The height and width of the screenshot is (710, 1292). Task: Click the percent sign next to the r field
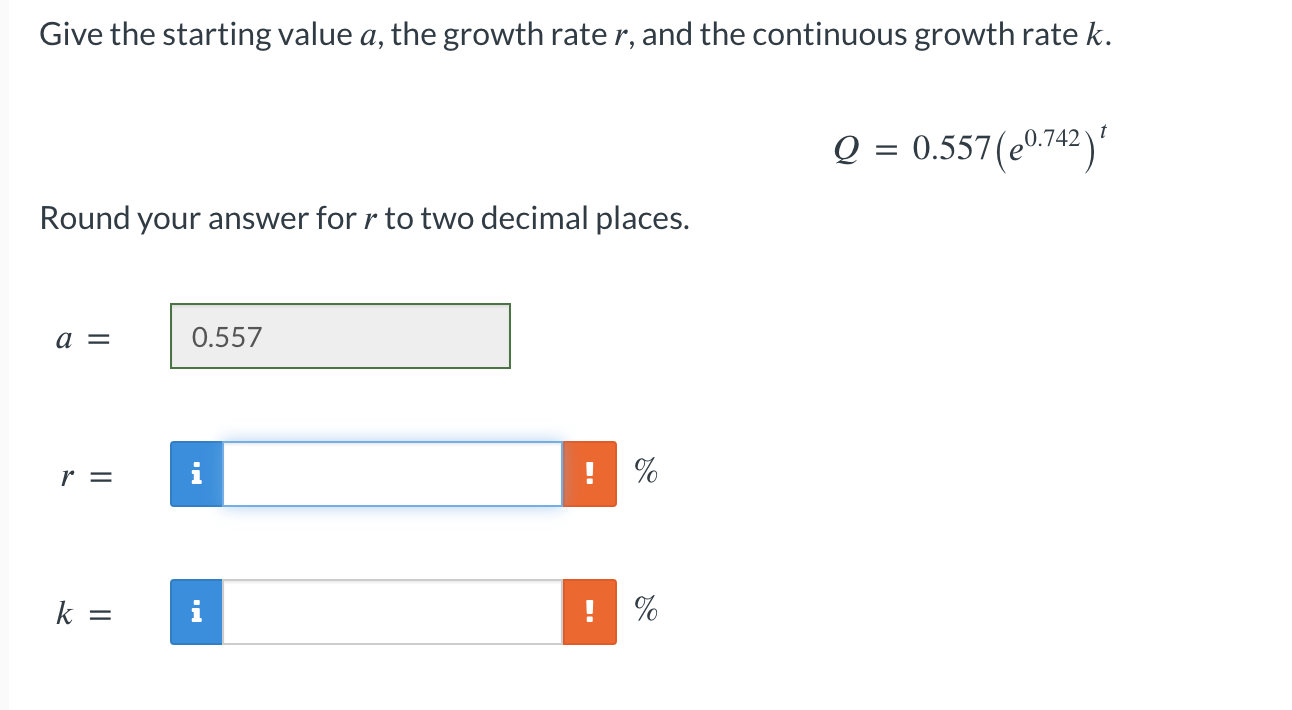pyautogui.click(x=643, y=474)
